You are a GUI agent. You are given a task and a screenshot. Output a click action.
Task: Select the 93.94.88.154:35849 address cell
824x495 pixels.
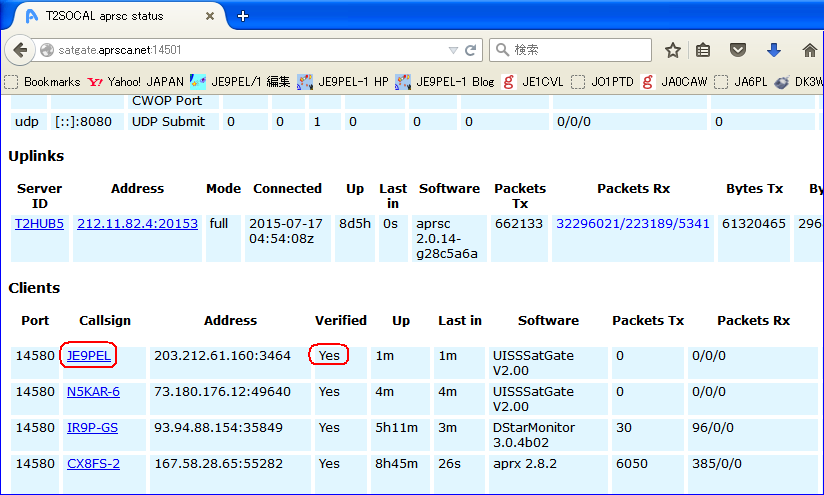(230, 435)
